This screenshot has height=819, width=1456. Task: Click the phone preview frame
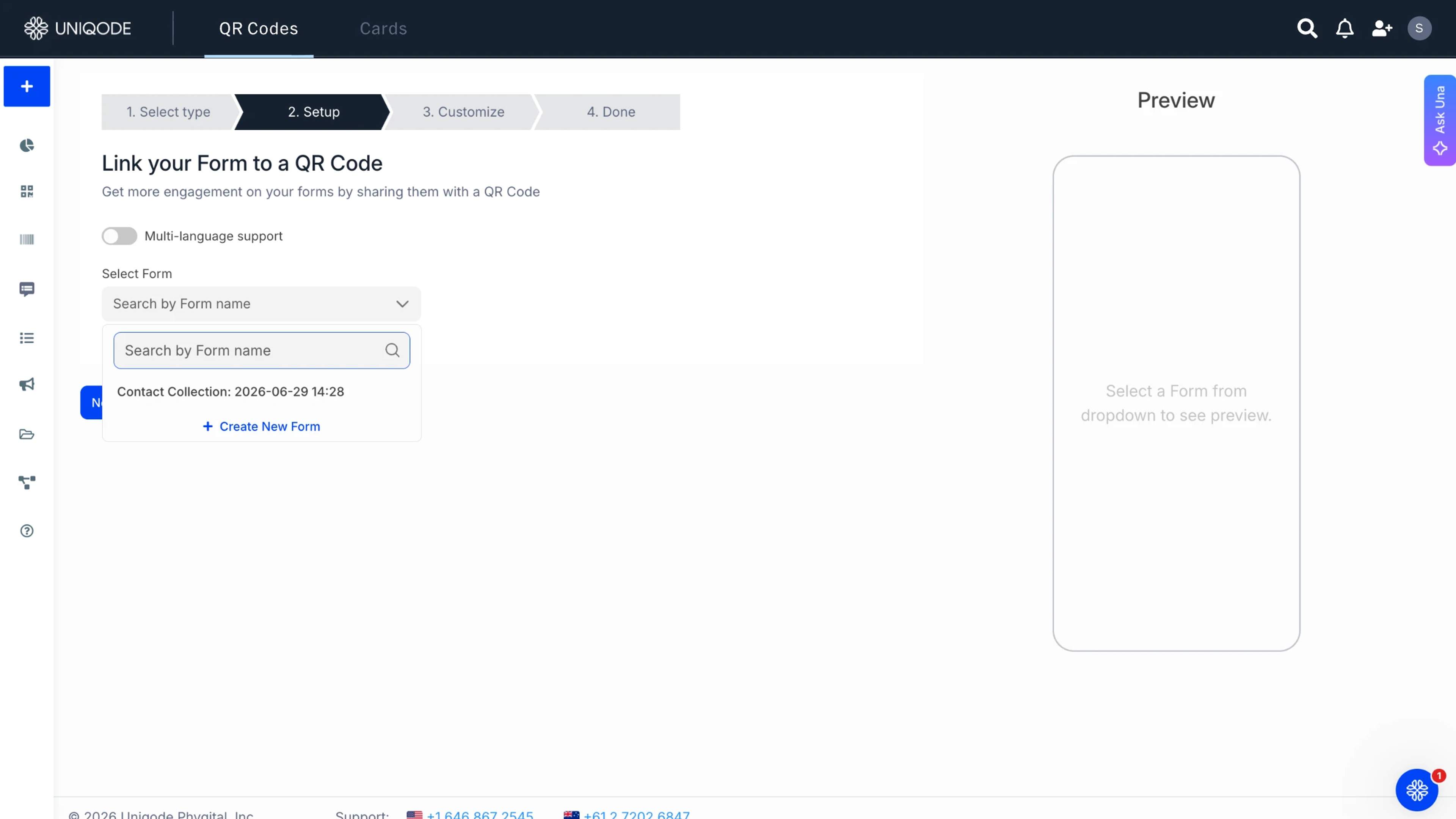coord(1176,403)
